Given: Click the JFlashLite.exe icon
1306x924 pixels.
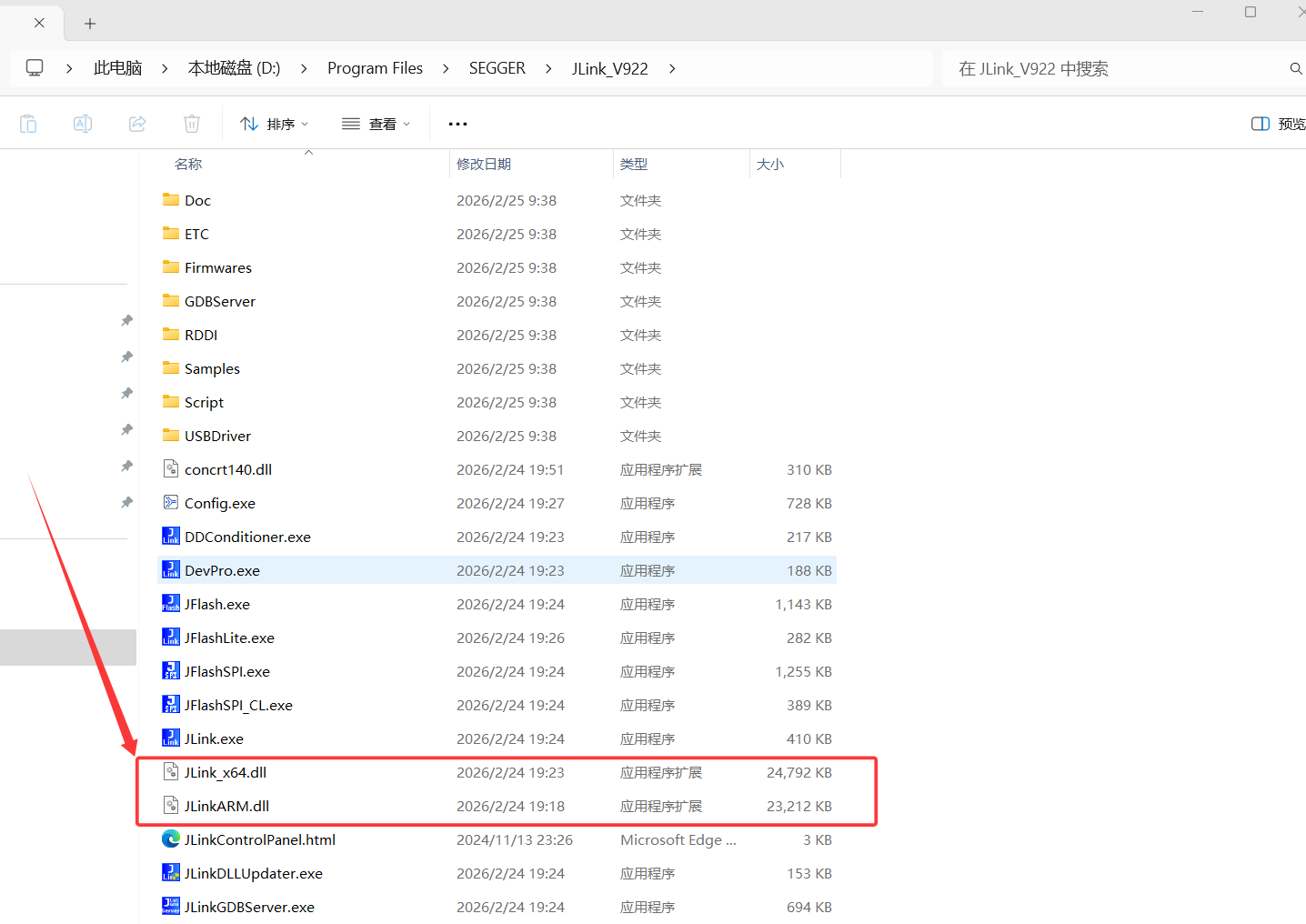Looking at the screenshot, I should click(171, 638).
